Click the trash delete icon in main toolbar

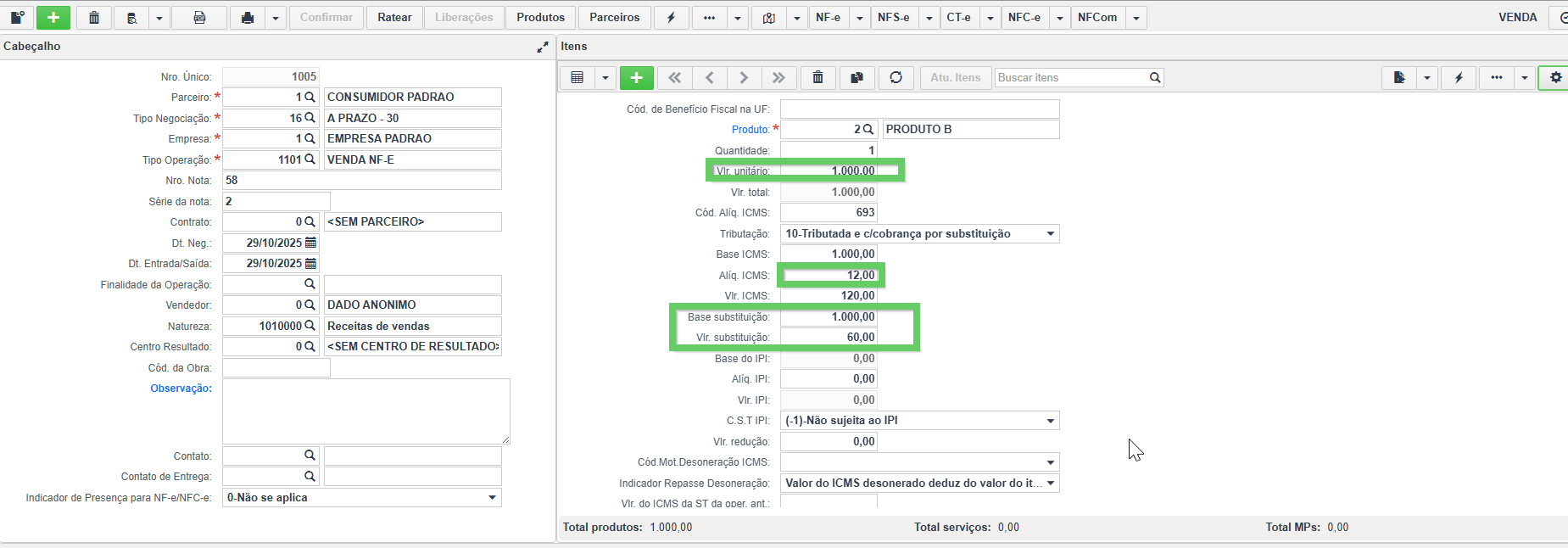point(94,17)
